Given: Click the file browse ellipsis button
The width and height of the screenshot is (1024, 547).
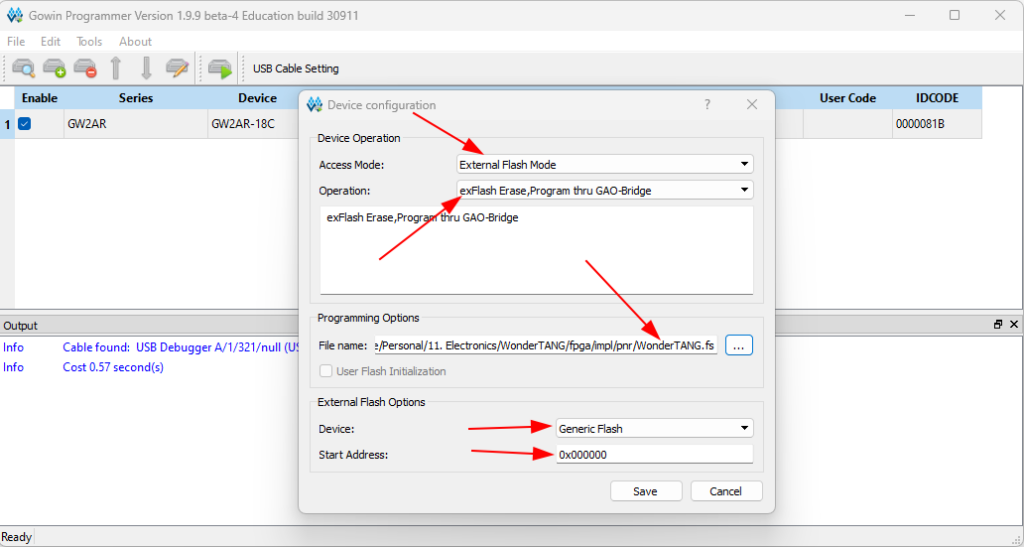Looking at the screenshot, I should tap(738, 345).
